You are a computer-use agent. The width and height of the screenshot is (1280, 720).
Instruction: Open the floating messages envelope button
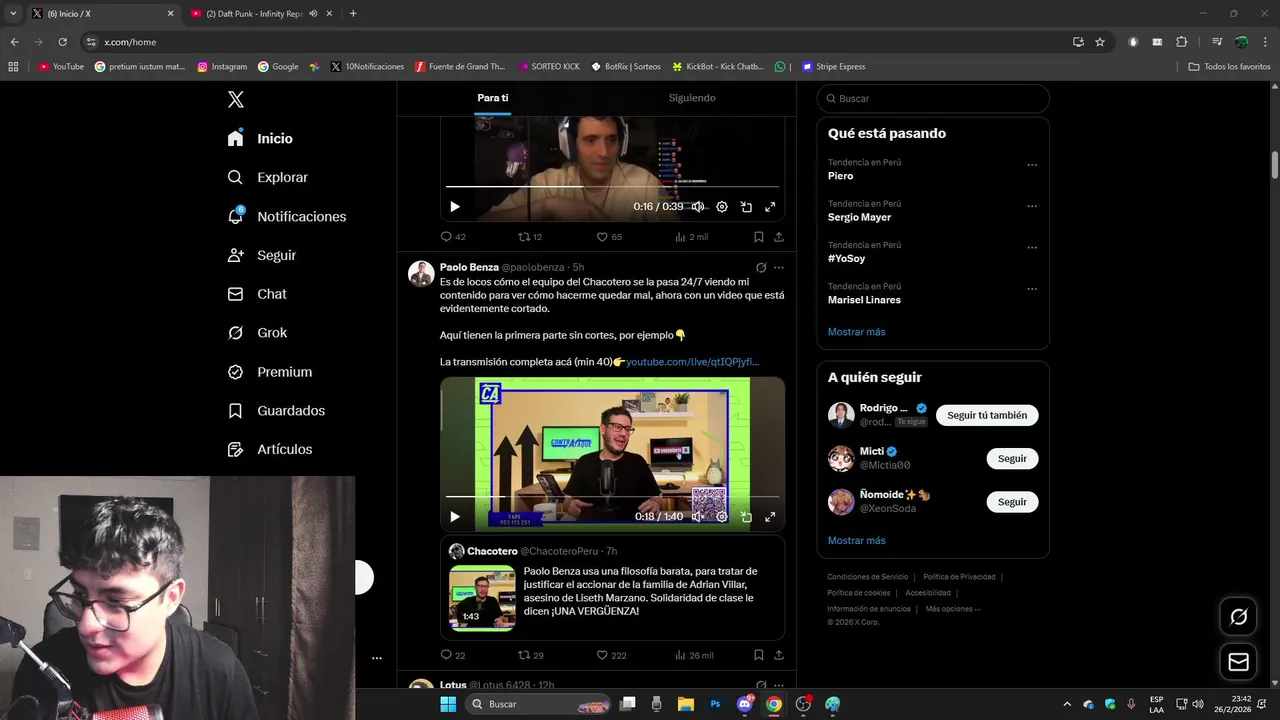click(1238, 662)
